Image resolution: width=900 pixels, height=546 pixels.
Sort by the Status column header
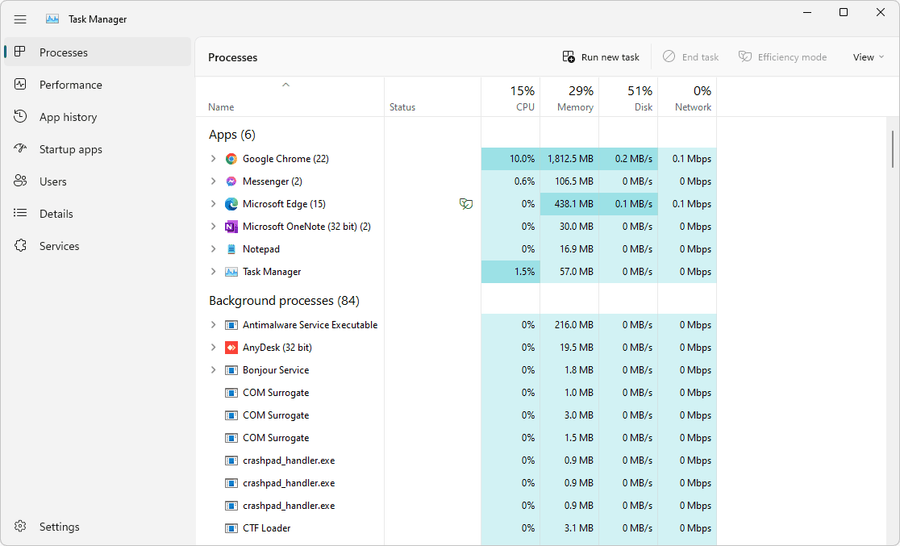coord(433,97)
